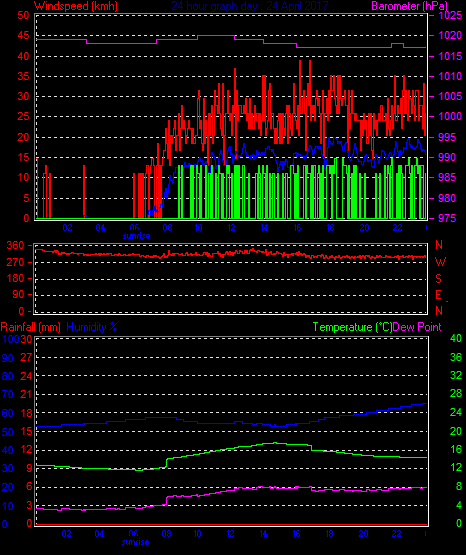Viewport: 466px width, 555px height.
Task: Click the 'W' compass direction label
Action: 440,262
